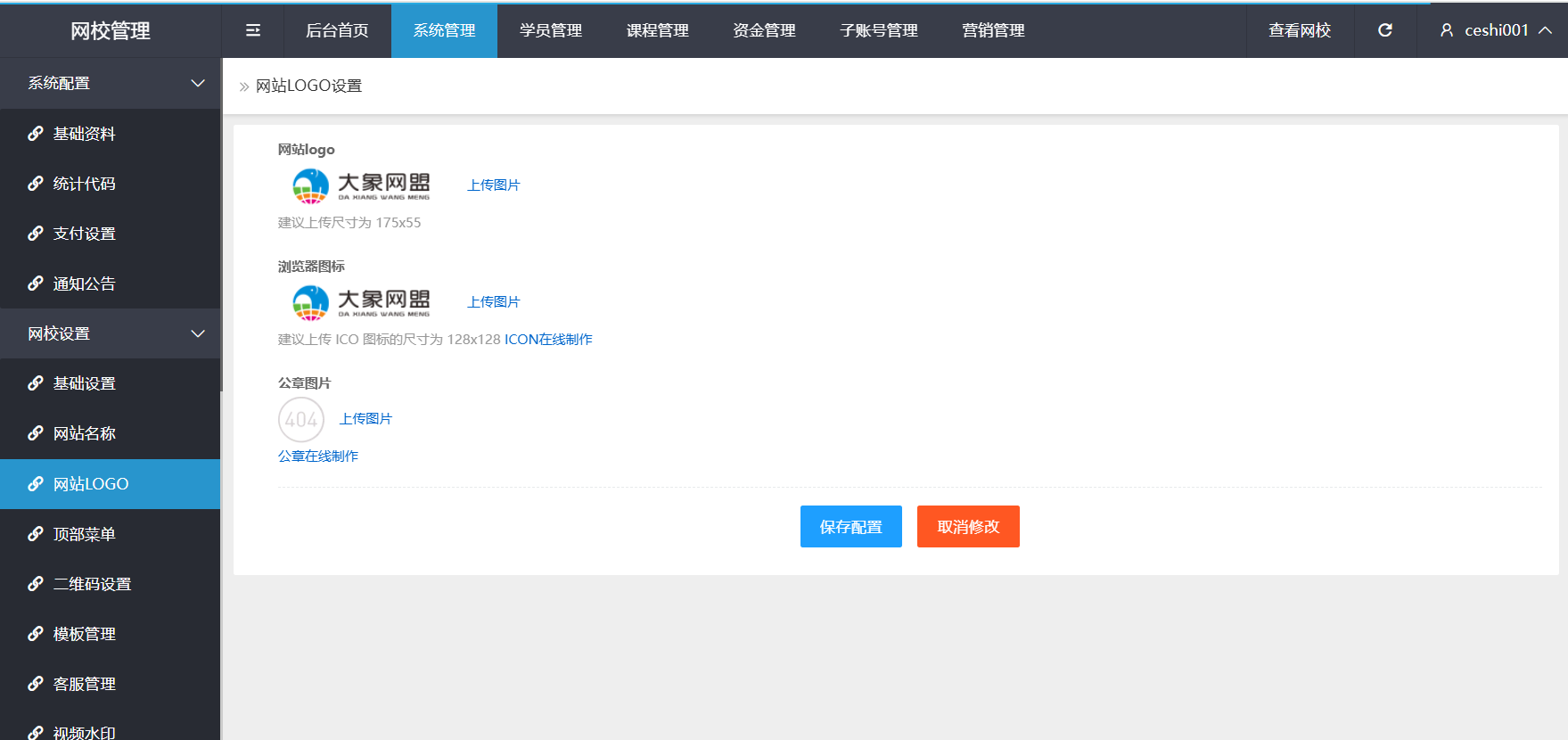Switch to 营销管理 tab
The width and height of the screenshot is (1568, 740).
coord(993,30)
